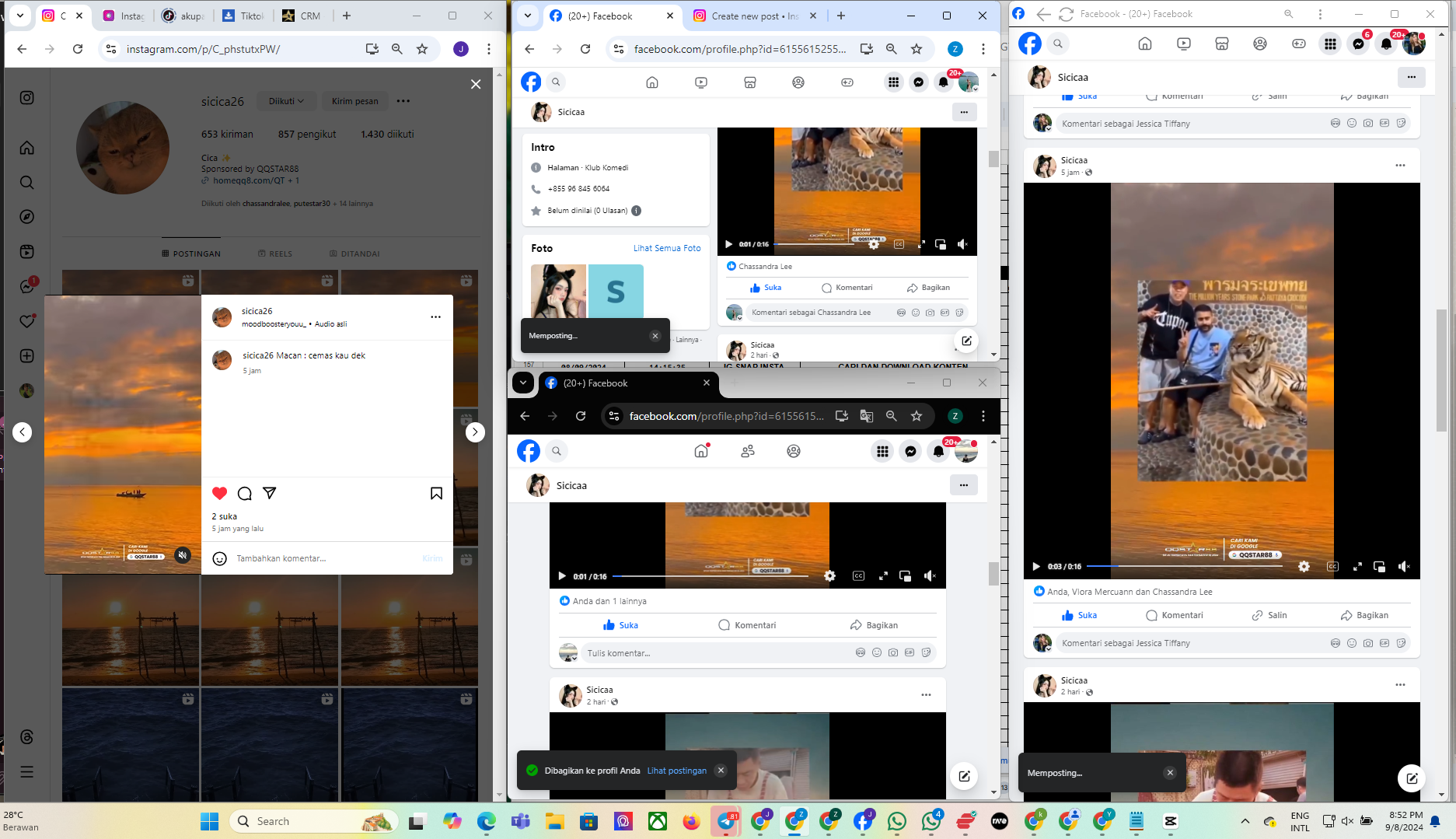Viewport: 1456px width, 839px height.
Task: Switch to Tiktok browser tab
Action: pos(243,16)
